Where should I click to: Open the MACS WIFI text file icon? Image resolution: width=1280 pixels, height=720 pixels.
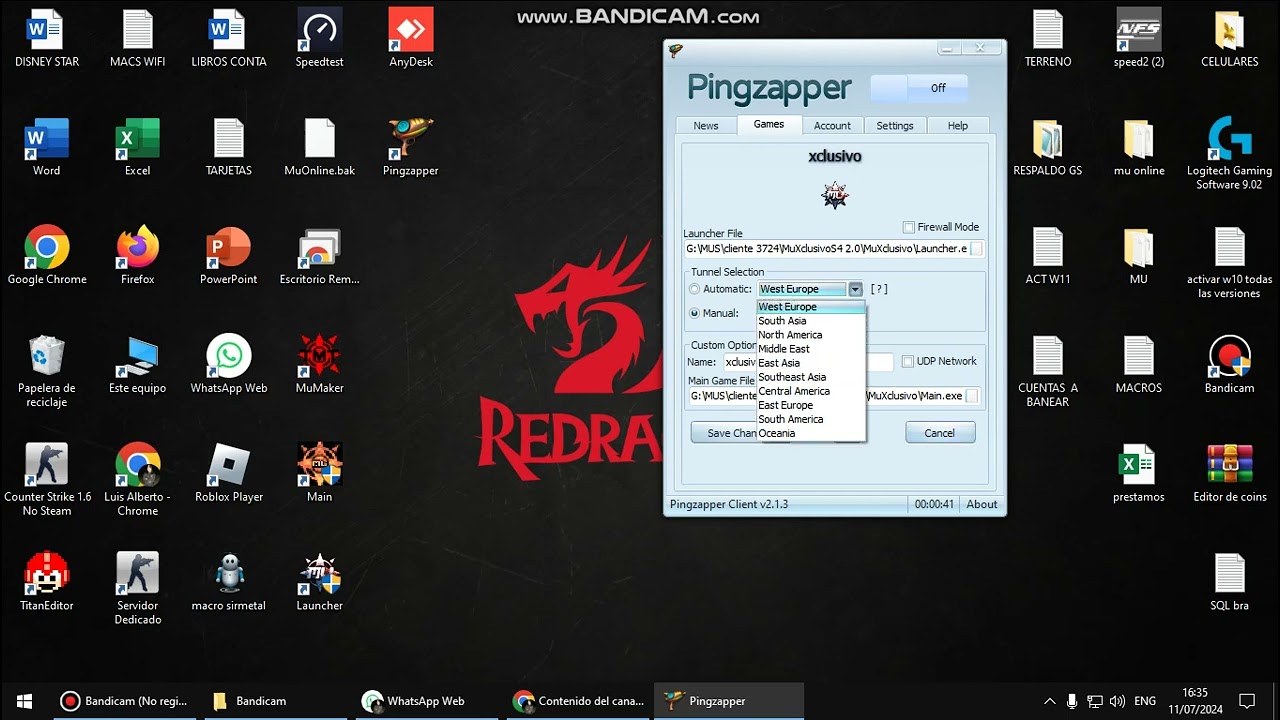tap(137, 38)
